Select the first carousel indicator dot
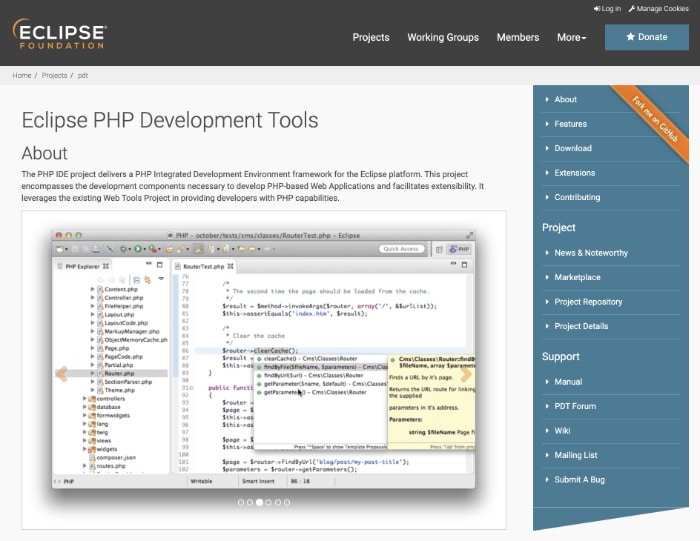 point(239,502)
